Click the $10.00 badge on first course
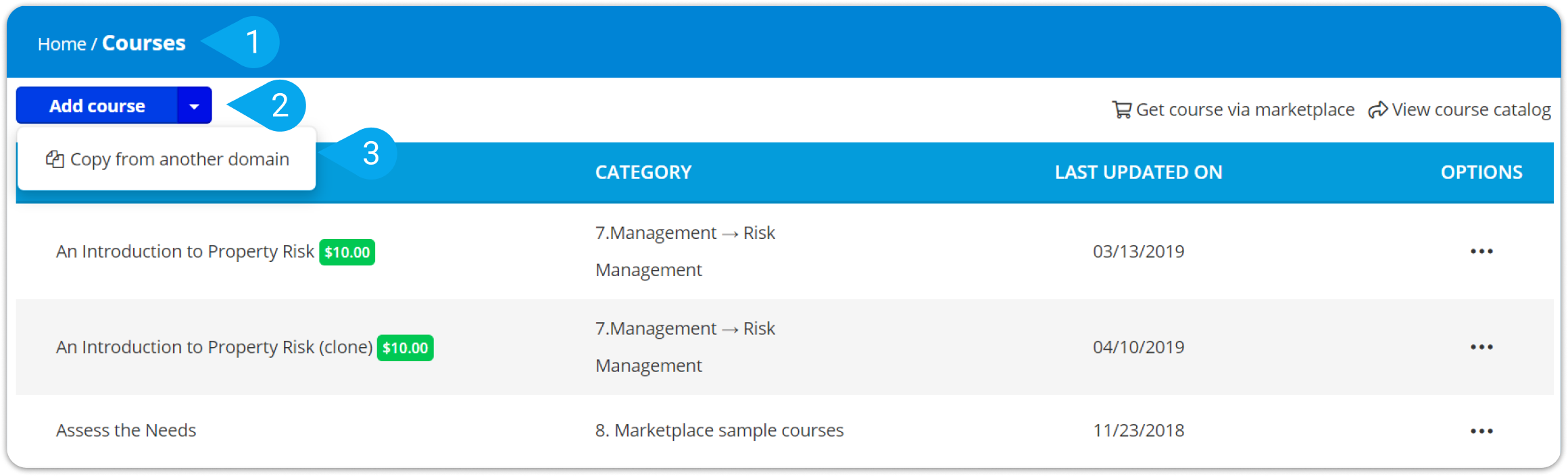This screenshot has height=476, width=1568. (x=347, y=252)
